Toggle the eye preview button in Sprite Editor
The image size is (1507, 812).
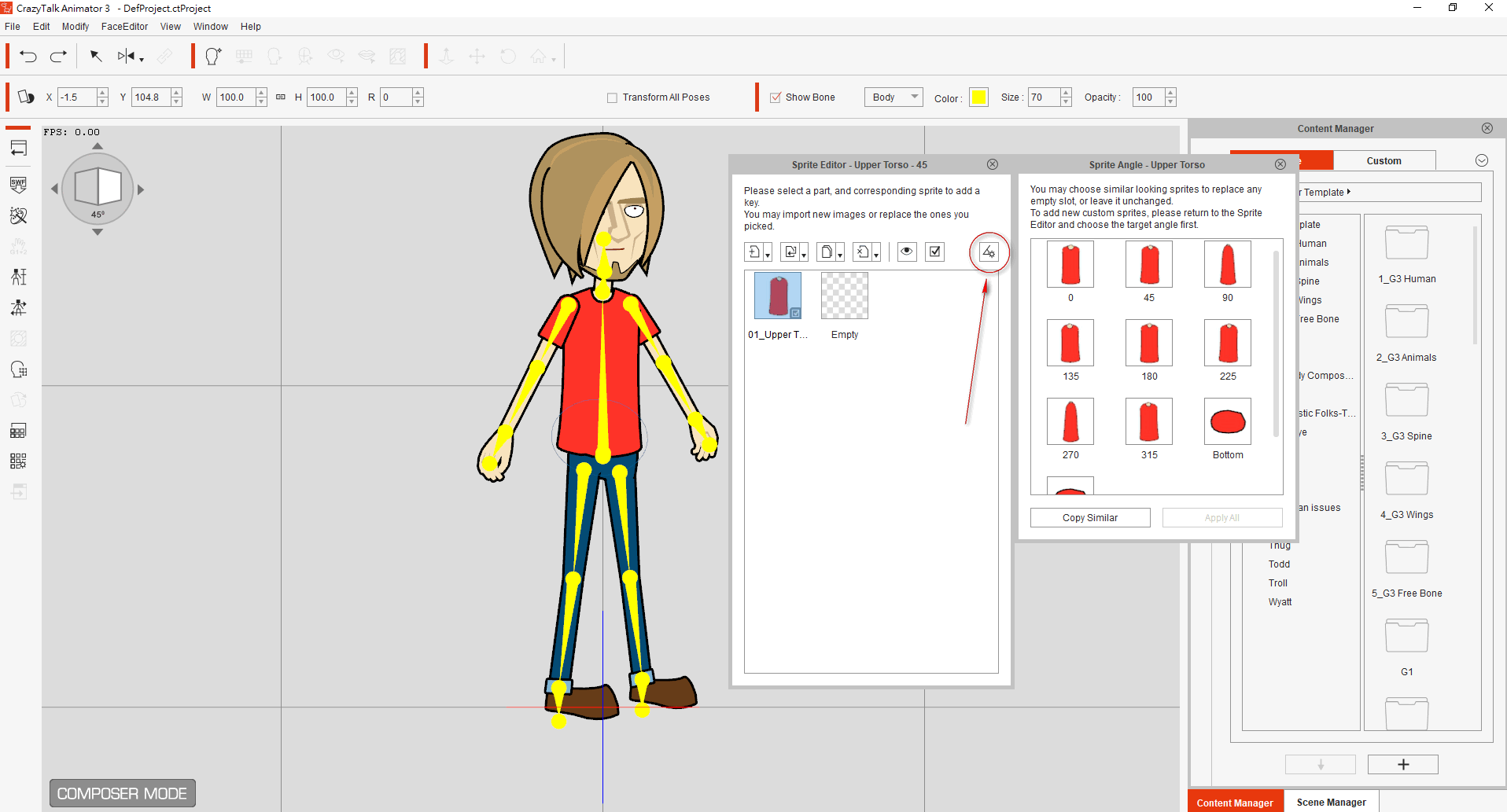coord(907,252)
